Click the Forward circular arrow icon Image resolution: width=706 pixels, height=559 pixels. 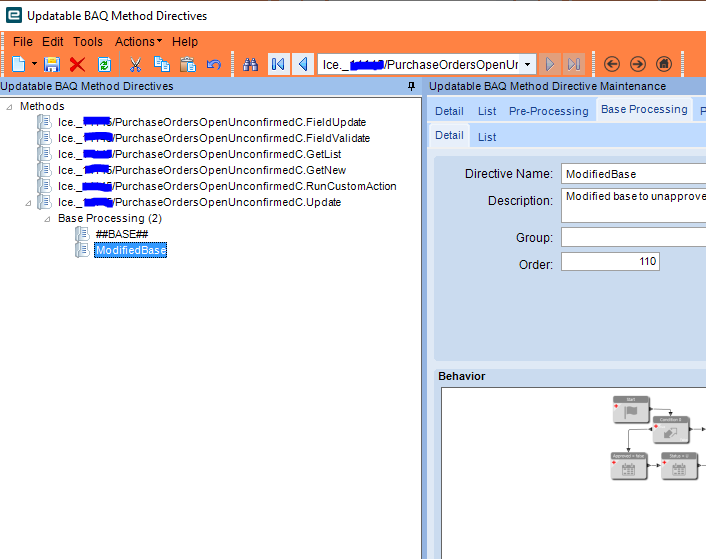point(638,64)
